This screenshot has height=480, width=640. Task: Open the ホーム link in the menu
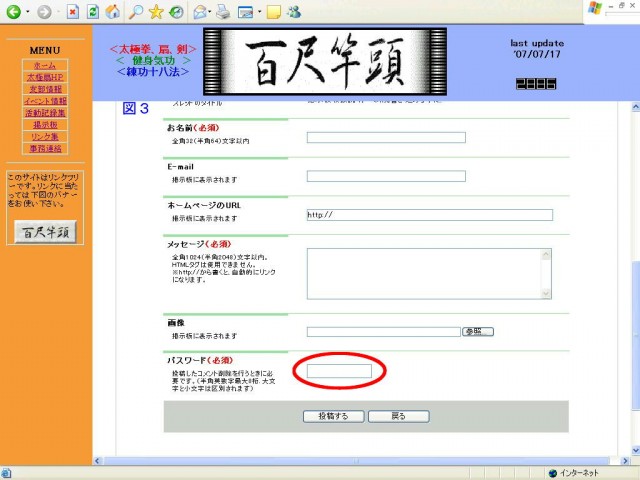45,65
